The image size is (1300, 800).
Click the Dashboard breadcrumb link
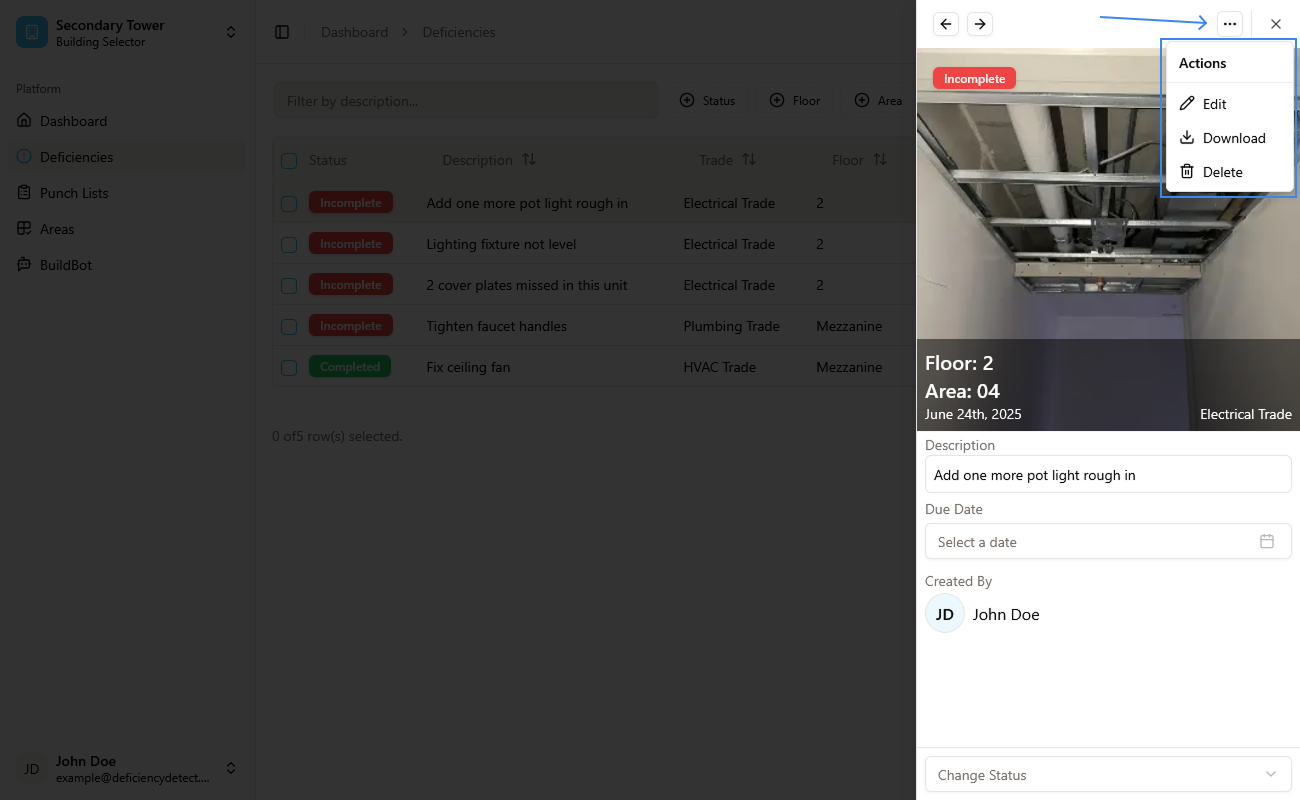click(354, 32)
